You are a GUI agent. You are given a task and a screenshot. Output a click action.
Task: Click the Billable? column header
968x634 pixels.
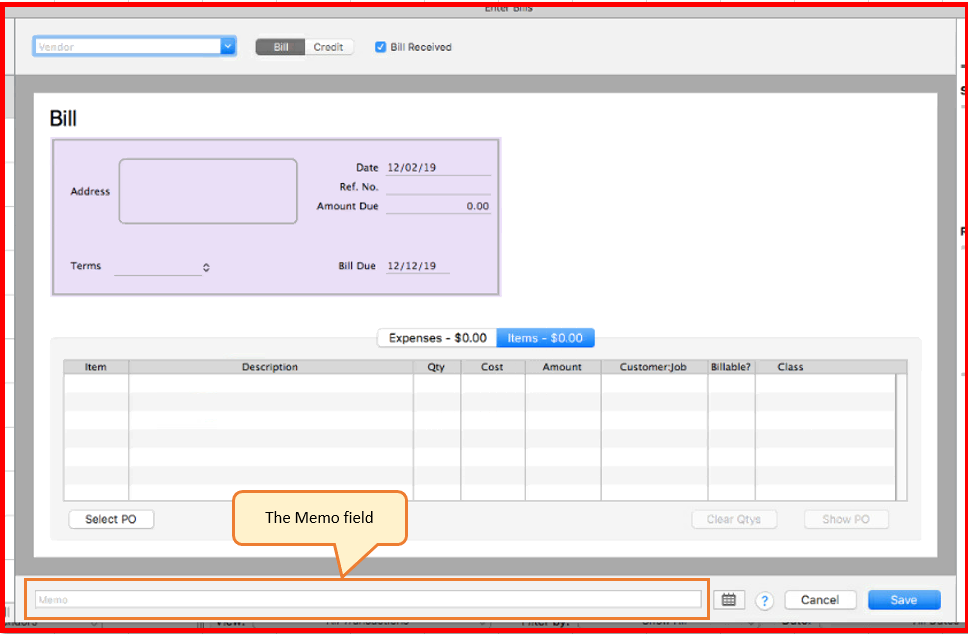coord(731,367)
